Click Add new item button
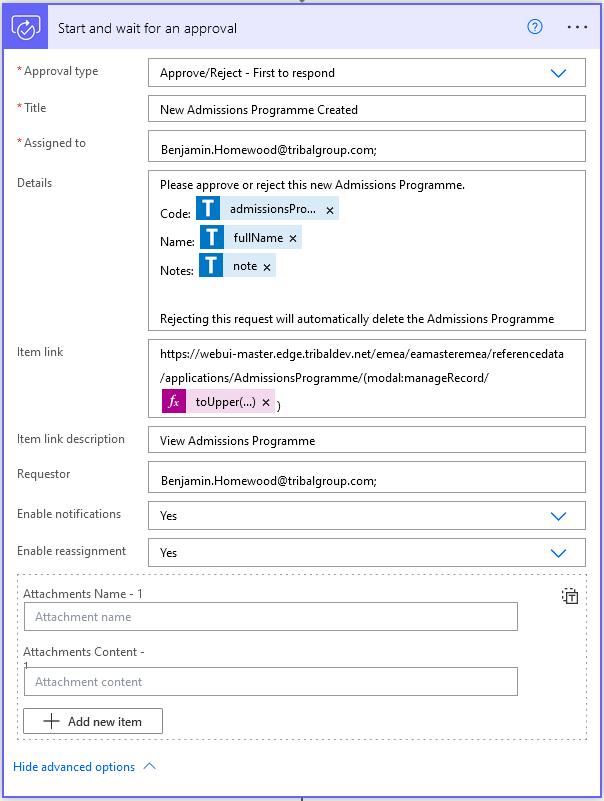The width and height of the screenshot is (604, 801). coord(93,721)
